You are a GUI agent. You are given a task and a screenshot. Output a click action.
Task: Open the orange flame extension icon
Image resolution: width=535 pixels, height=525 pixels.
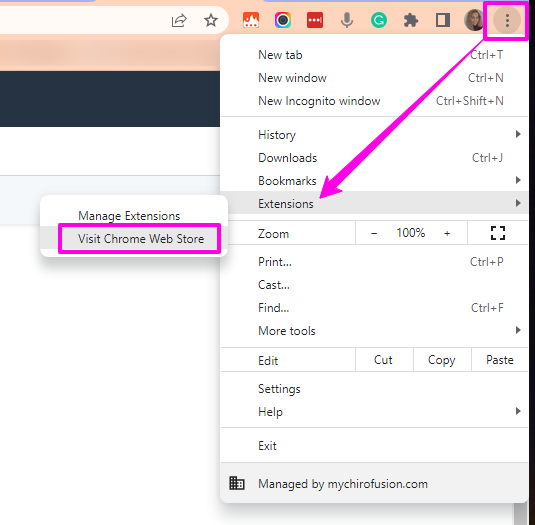pyautogui.click(x=251, y=20)
